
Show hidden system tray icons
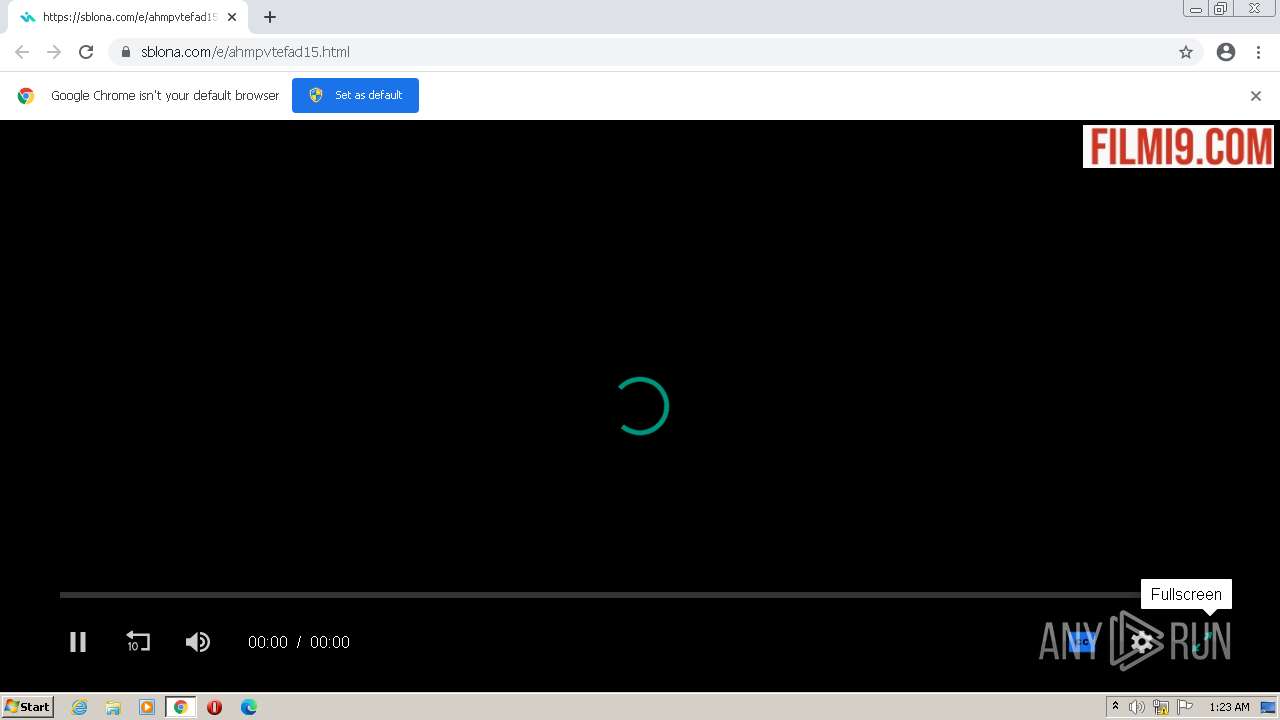coord(1115,707)
